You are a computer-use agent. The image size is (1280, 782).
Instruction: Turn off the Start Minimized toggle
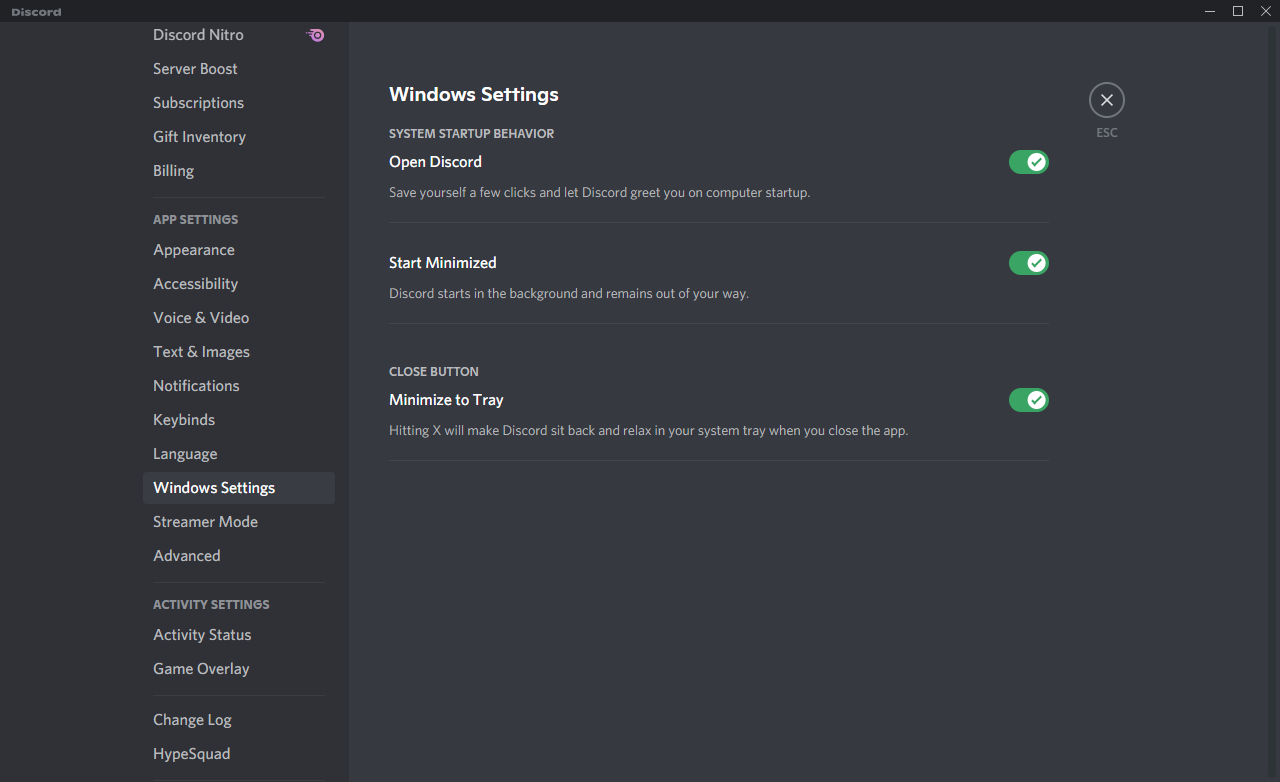(1028, 263)
